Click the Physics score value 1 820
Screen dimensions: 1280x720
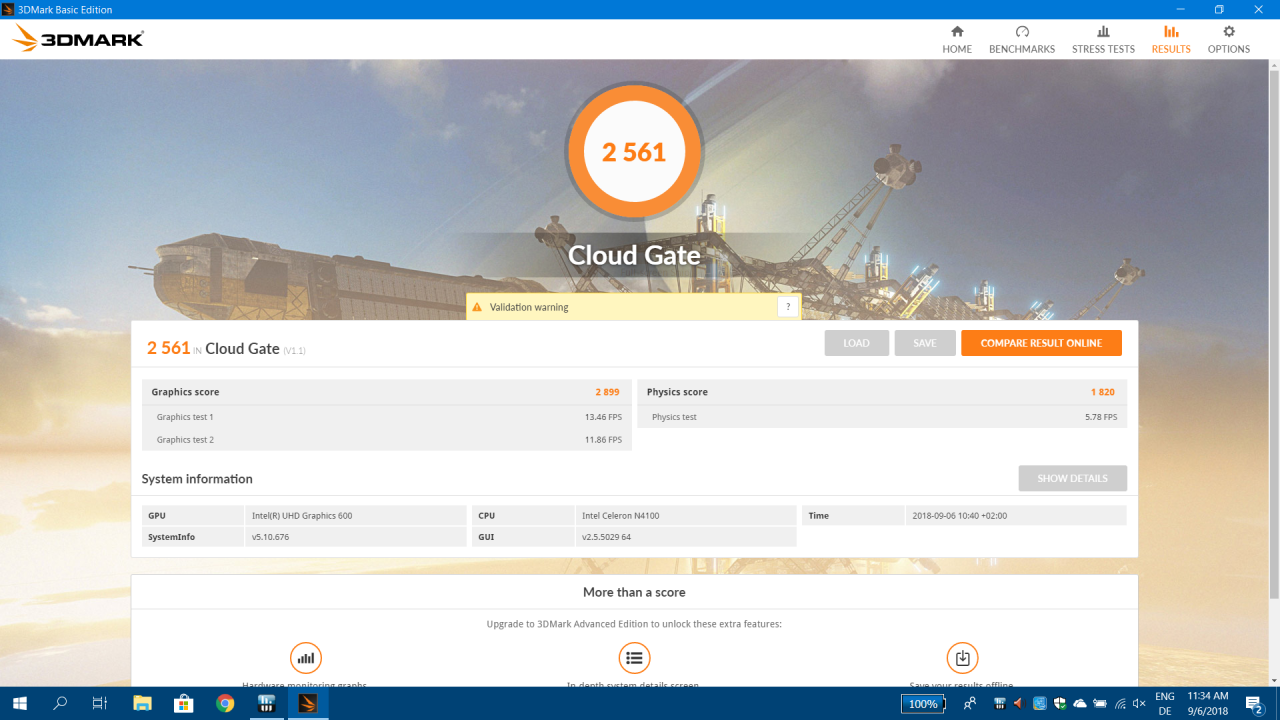point(1103,392)
